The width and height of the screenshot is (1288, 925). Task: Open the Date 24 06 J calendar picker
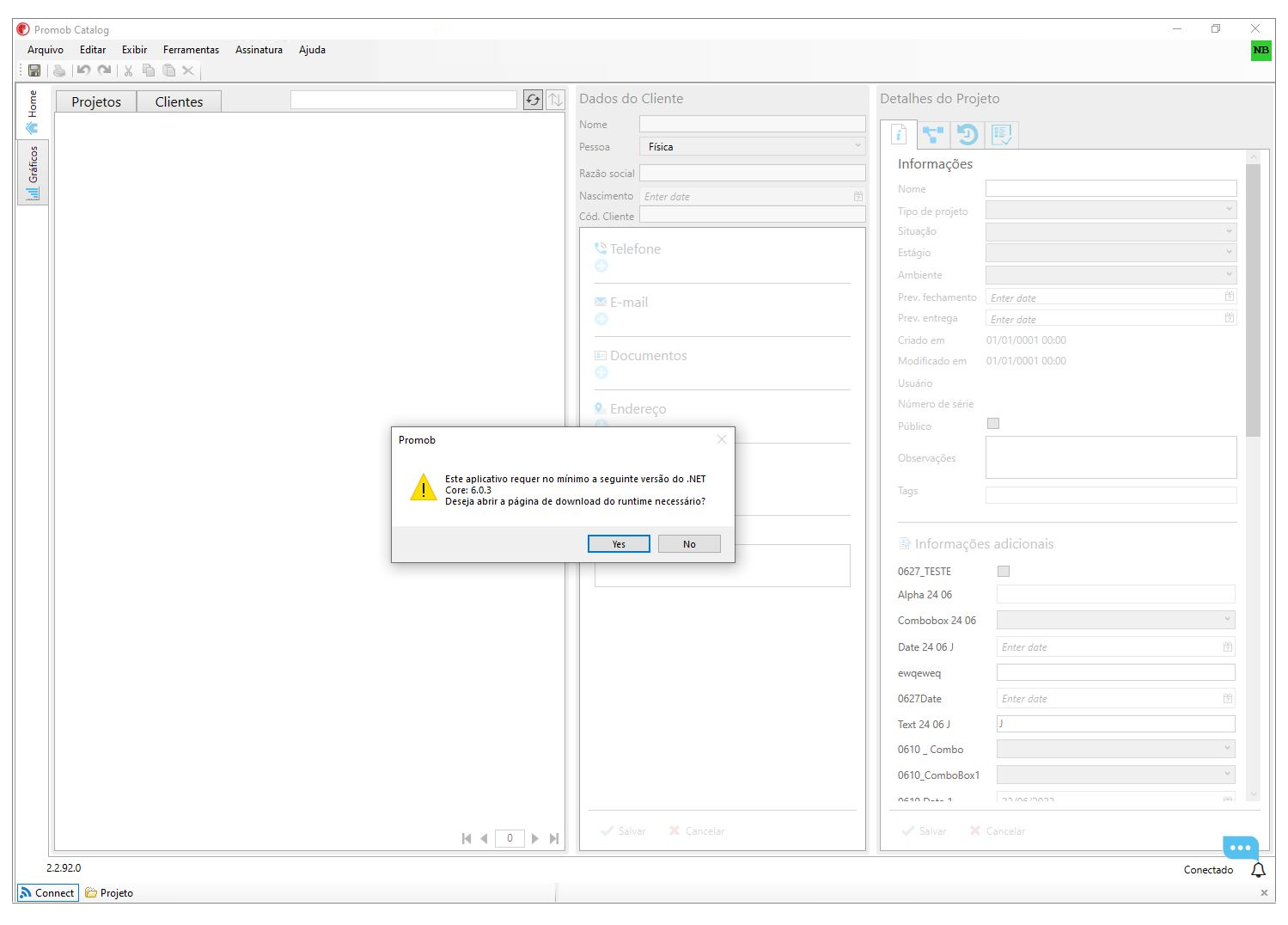tap(1227, 646)
